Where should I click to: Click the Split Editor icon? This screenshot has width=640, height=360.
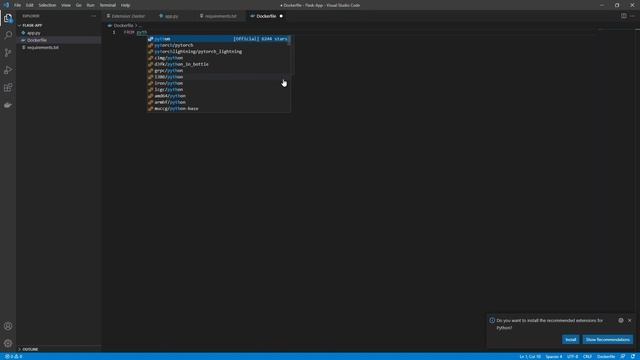[x=624, y=16]
